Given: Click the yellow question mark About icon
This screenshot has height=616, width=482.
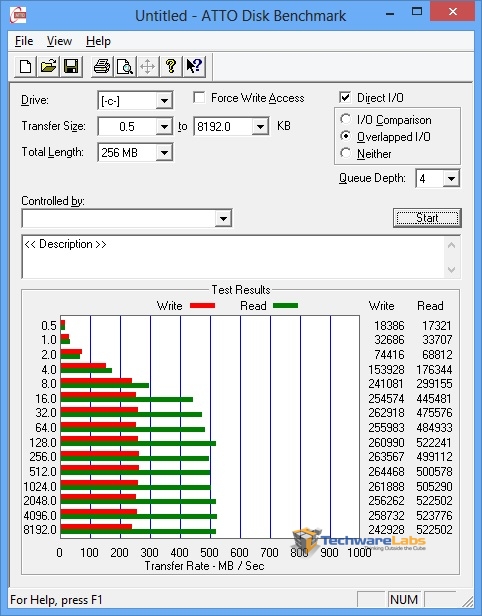Looking at the screenshot, I should (171, 66).
